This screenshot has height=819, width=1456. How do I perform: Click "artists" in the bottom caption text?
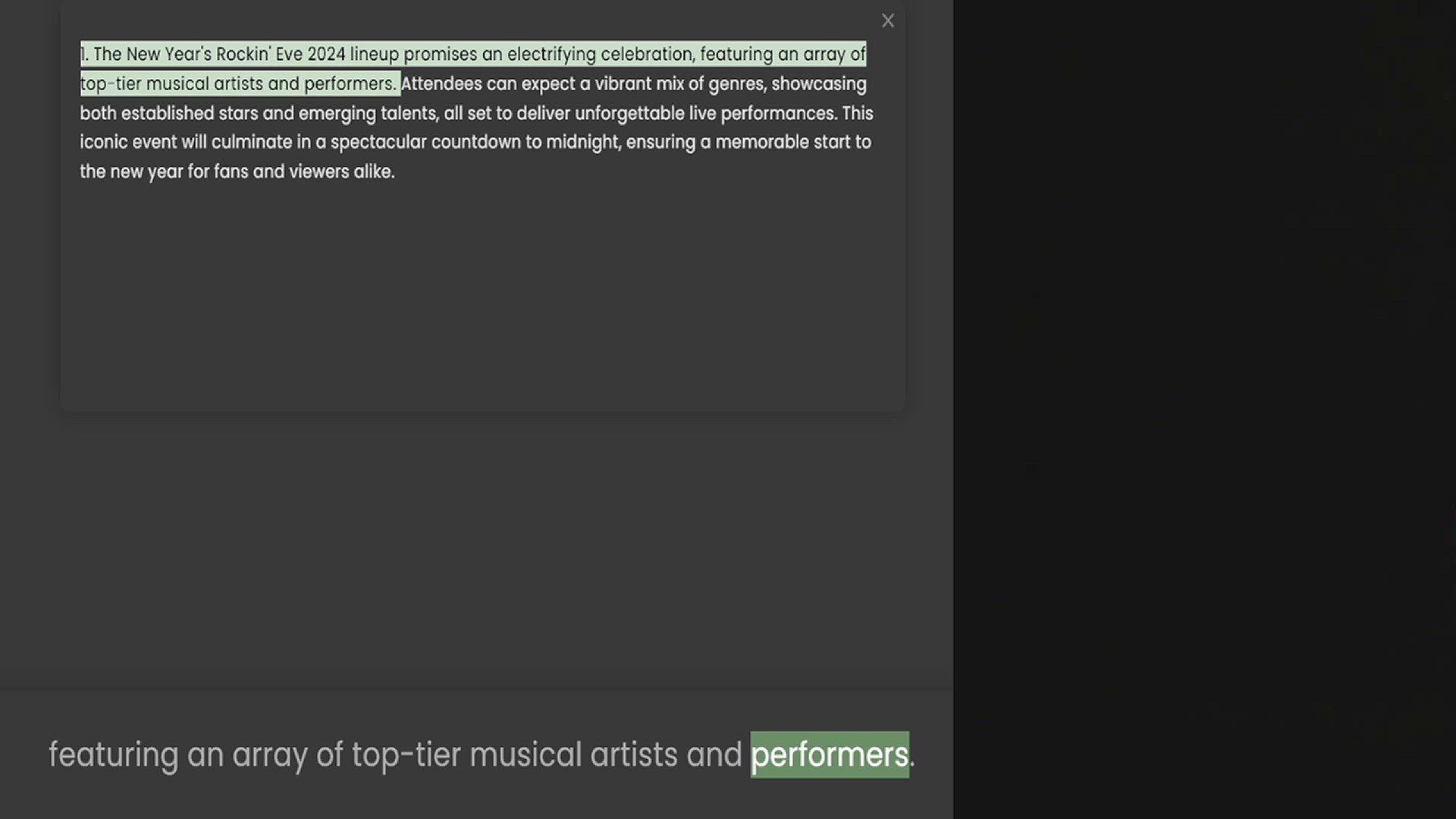[633, 755]
